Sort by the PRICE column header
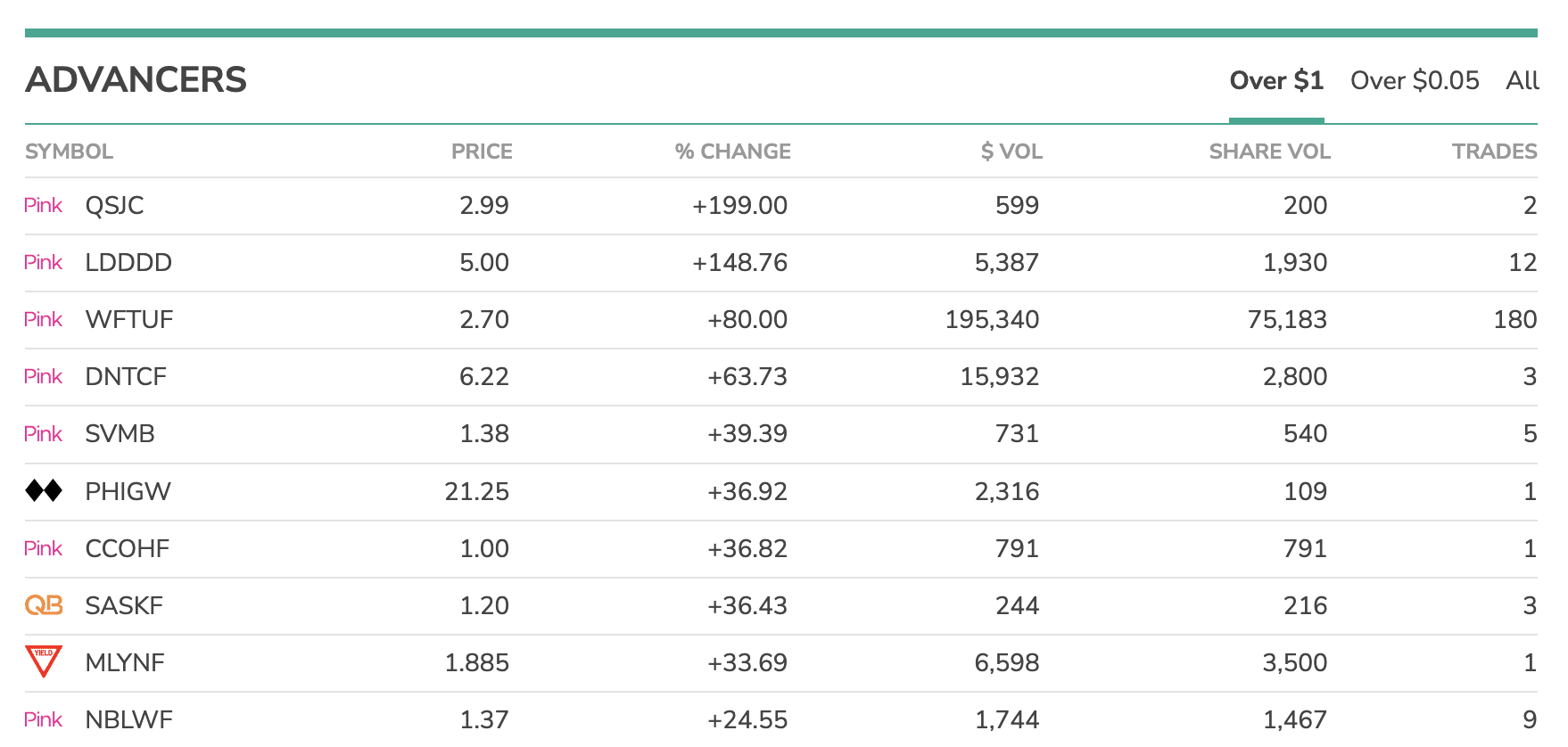Image resolution: width=1568 pixels, height=747 pixels. click(x=482, y=152)
